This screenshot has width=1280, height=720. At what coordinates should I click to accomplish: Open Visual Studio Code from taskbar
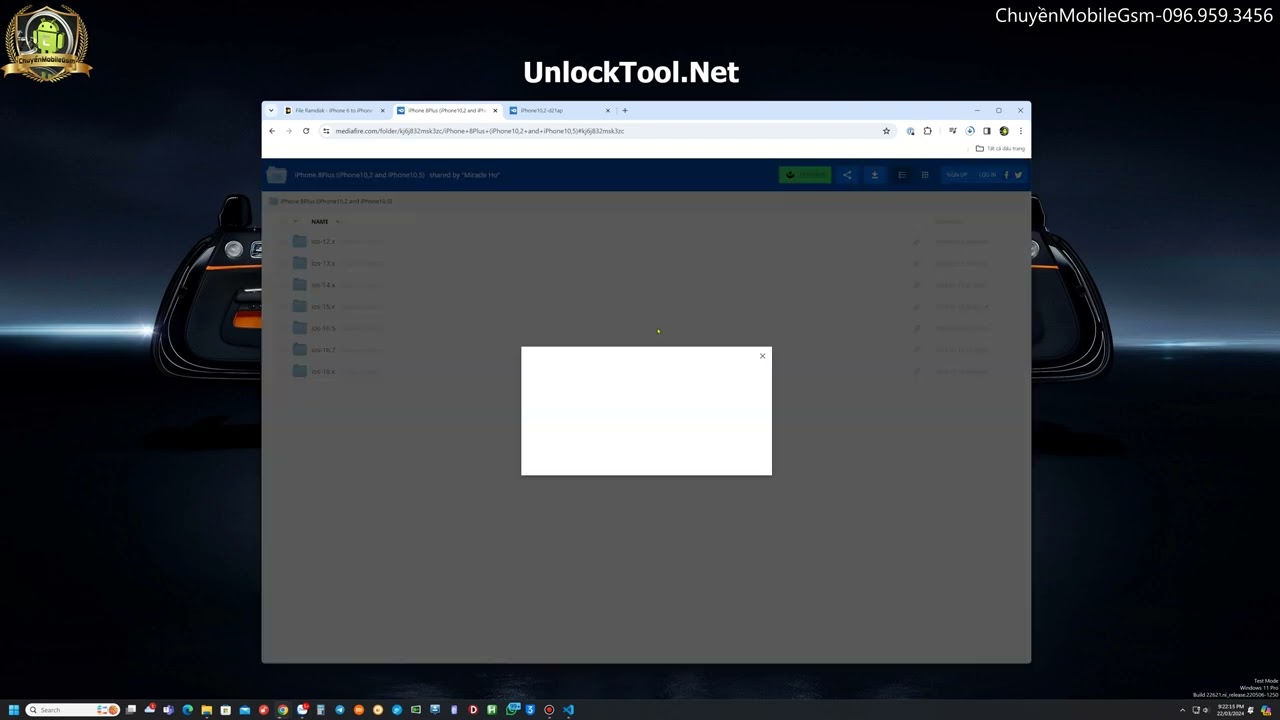(568, 710)
